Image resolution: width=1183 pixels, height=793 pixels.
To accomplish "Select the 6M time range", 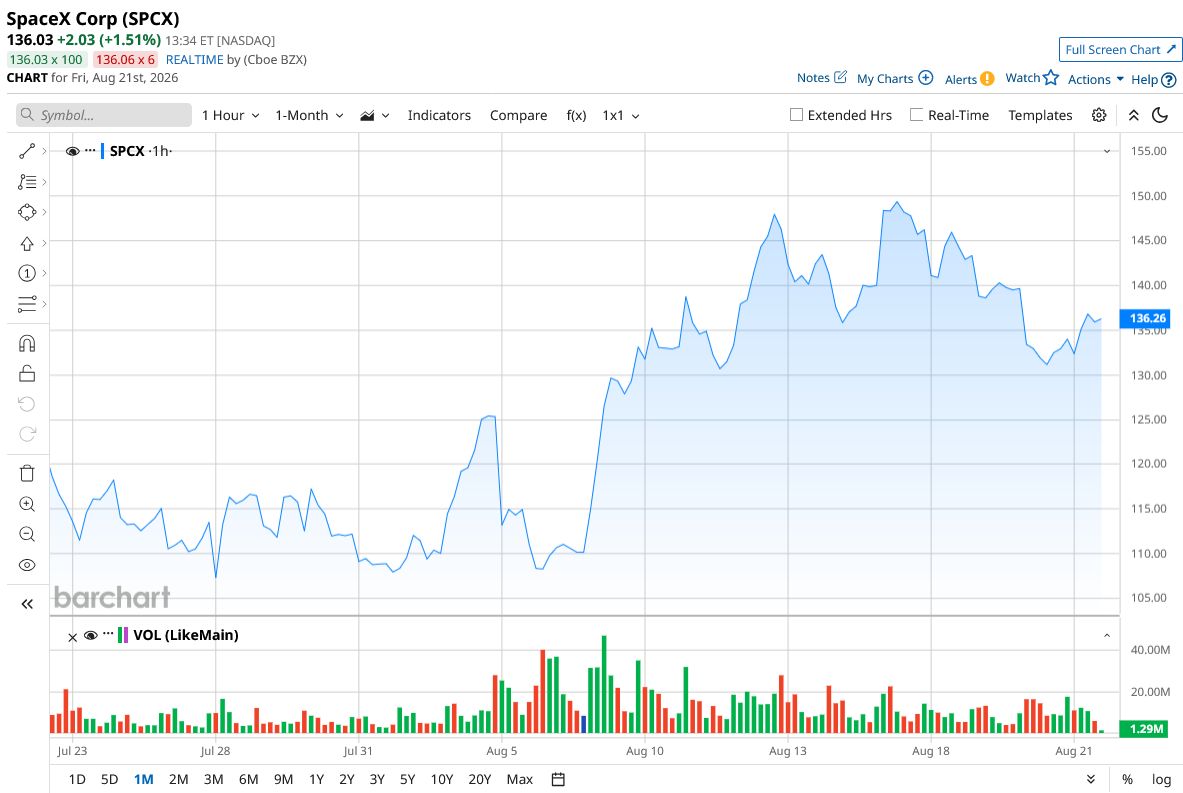I will [x=248, y=779].
